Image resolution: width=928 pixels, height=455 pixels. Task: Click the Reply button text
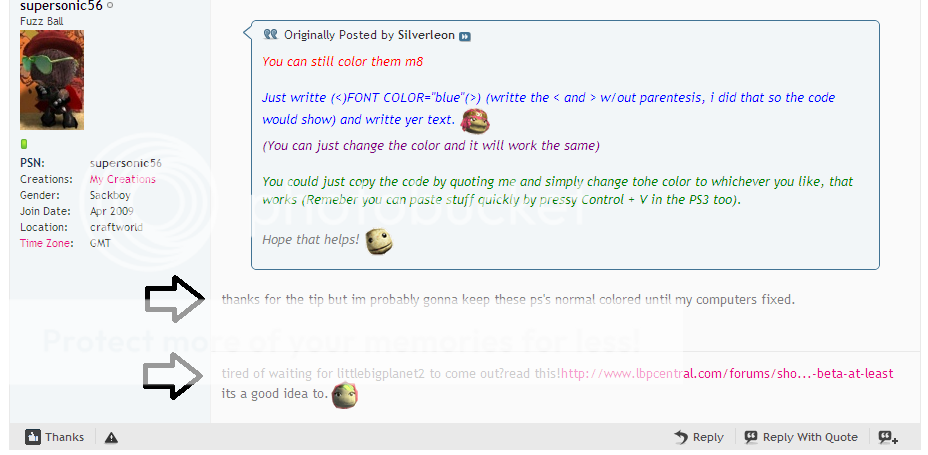point(708,437)
